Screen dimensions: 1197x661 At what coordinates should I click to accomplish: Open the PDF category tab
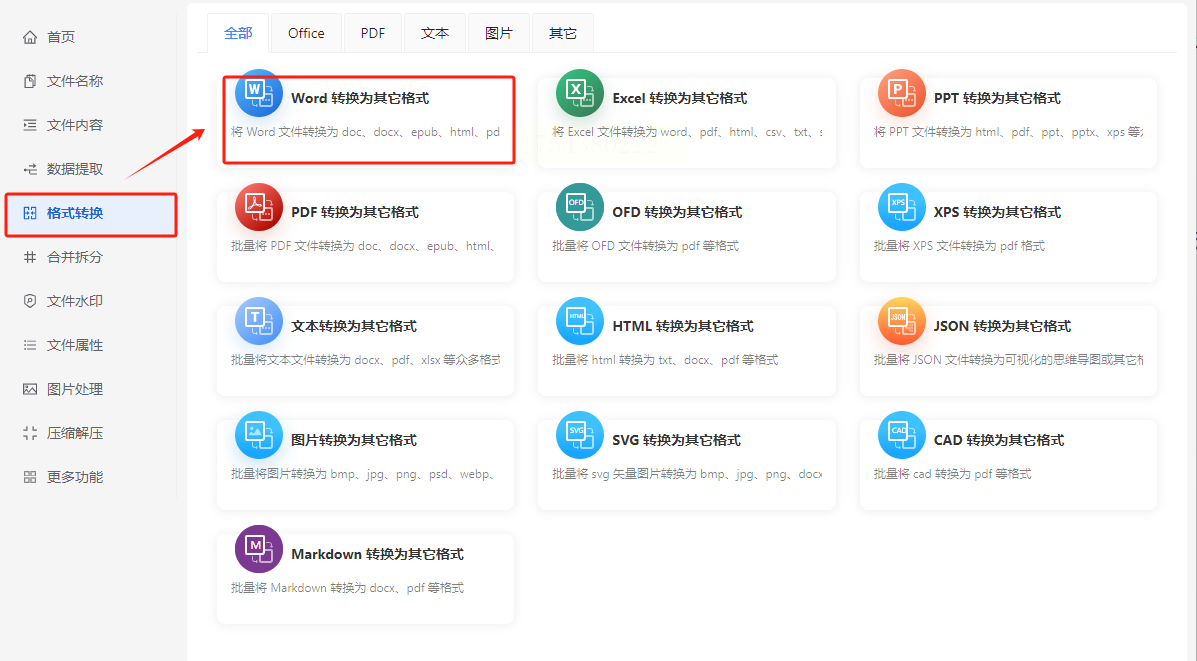pyautogui.click(x=373, y=33)
